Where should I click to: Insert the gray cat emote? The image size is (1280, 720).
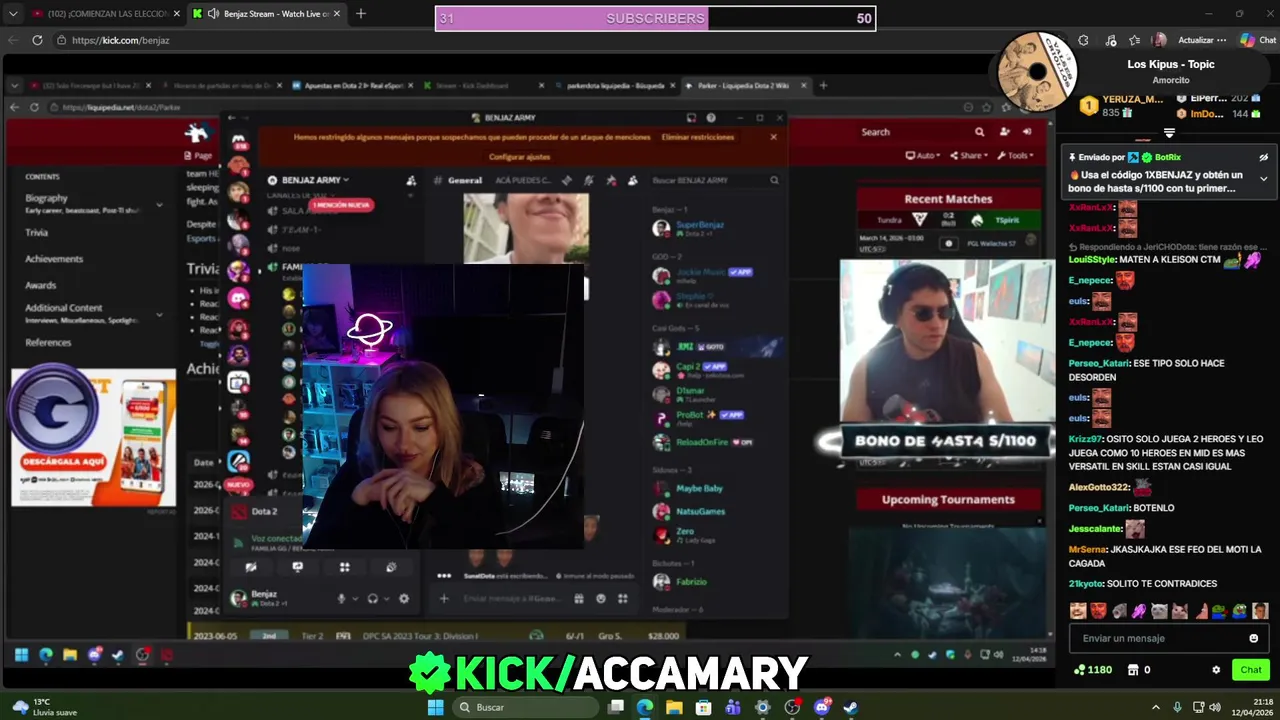click(x=1159, y=611)
